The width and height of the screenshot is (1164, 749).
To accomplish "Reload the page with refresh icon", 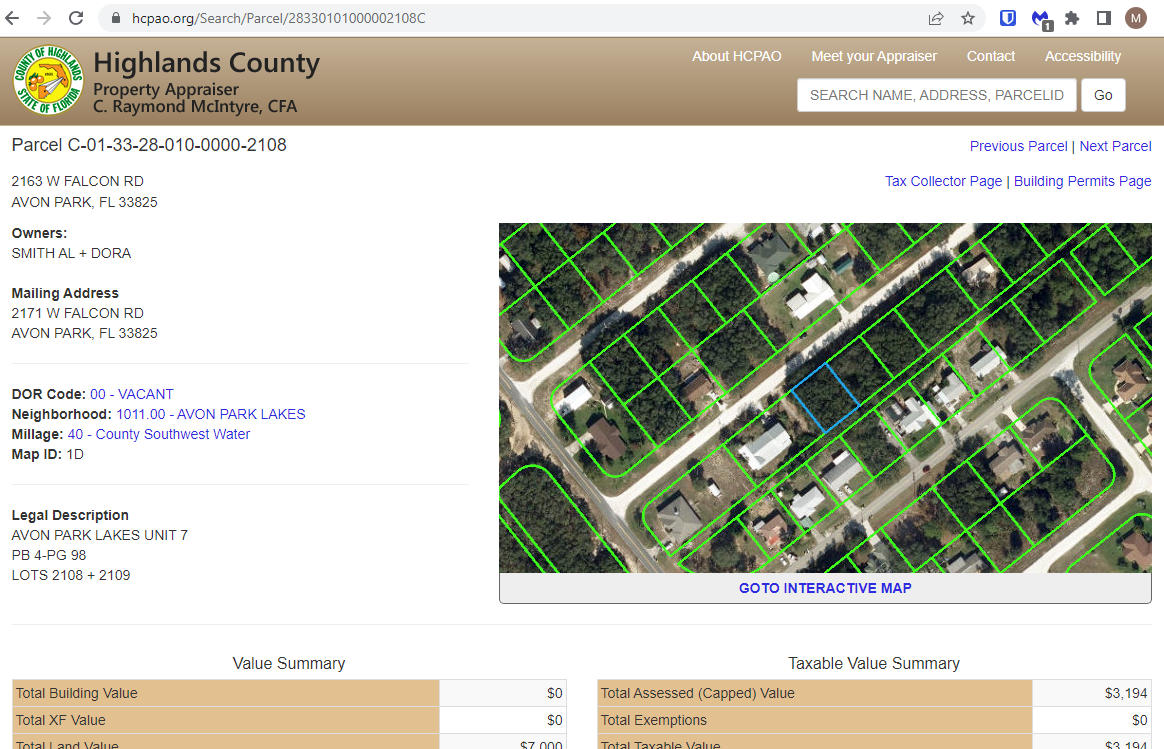I will [x=76, y=18].
